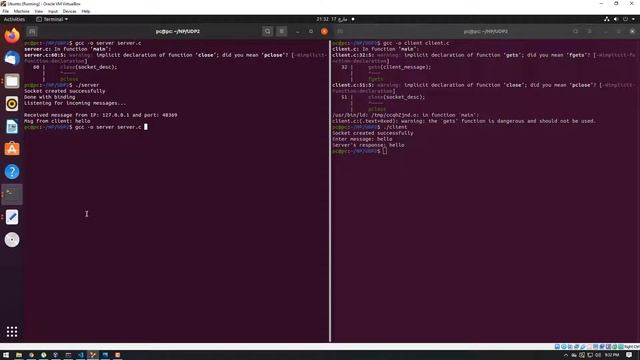This screenshot has width=640, height=360.
Task: Open File Explorer on Windows taskbar
Action: click(19, 355)
